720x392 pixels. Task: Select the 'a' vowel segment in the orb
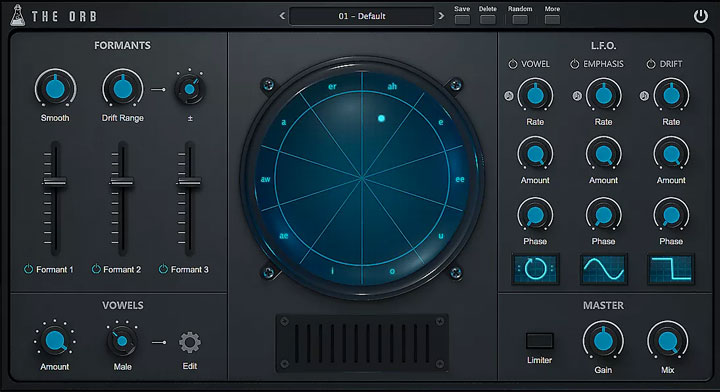pos(284,122)
